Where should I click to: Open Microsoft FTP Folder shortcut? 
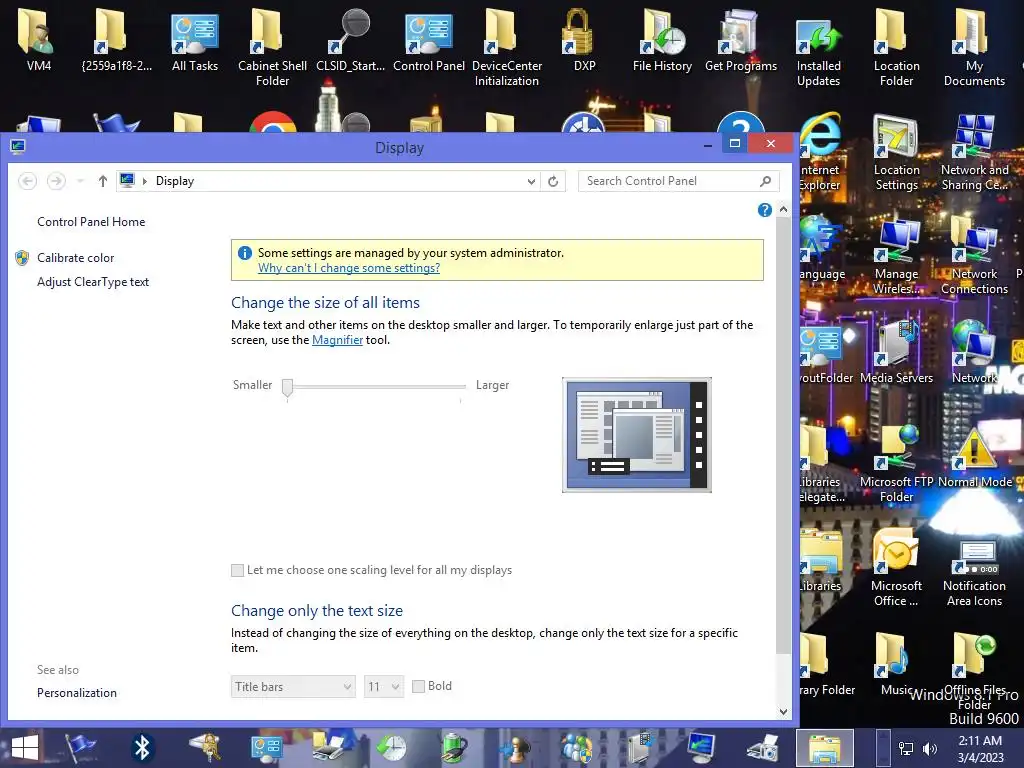[896, 464]
